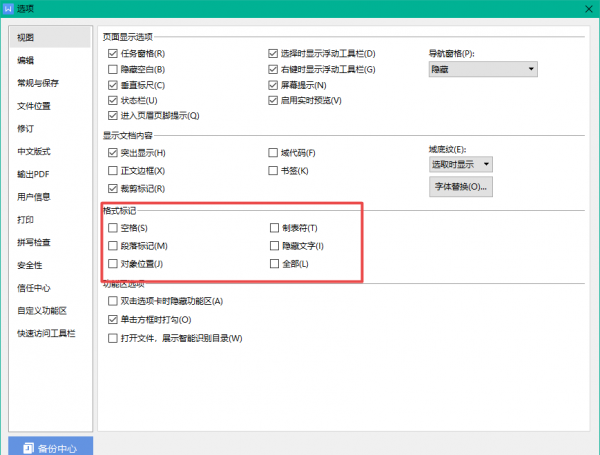Toggle 右键时显示浮动工具栏(G) checkbox
The image size is (600, 455).
(273, 69)
